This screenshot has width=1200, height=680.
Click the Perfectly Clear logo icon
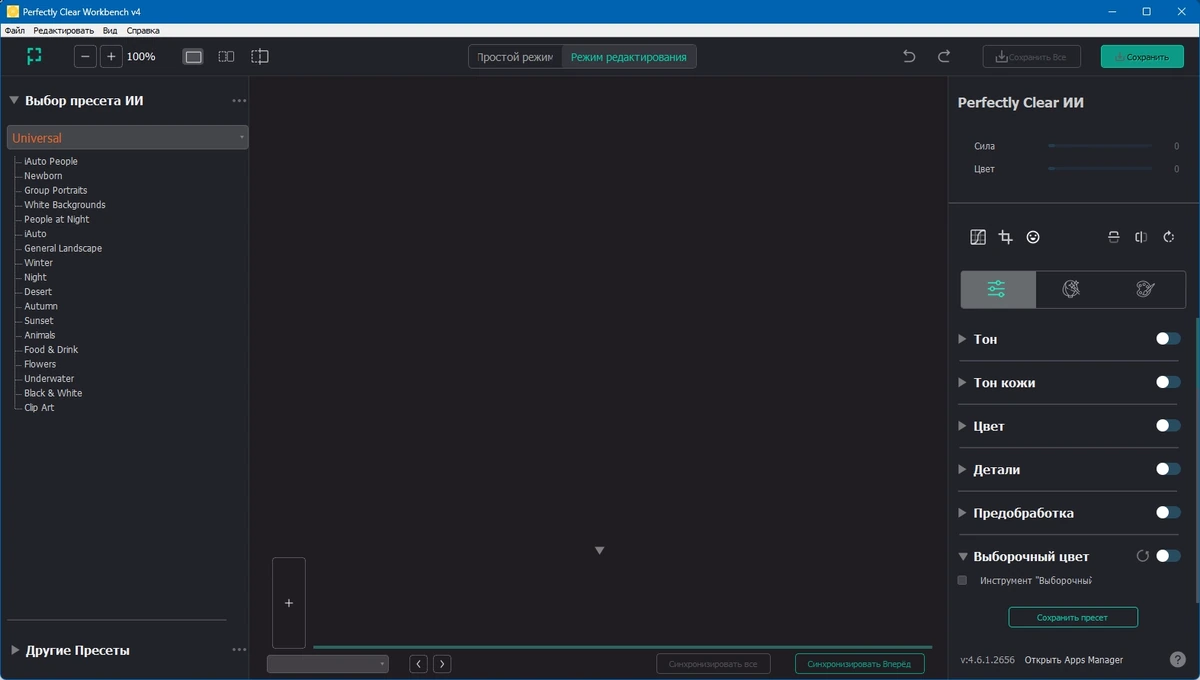[x=34, y=56]
